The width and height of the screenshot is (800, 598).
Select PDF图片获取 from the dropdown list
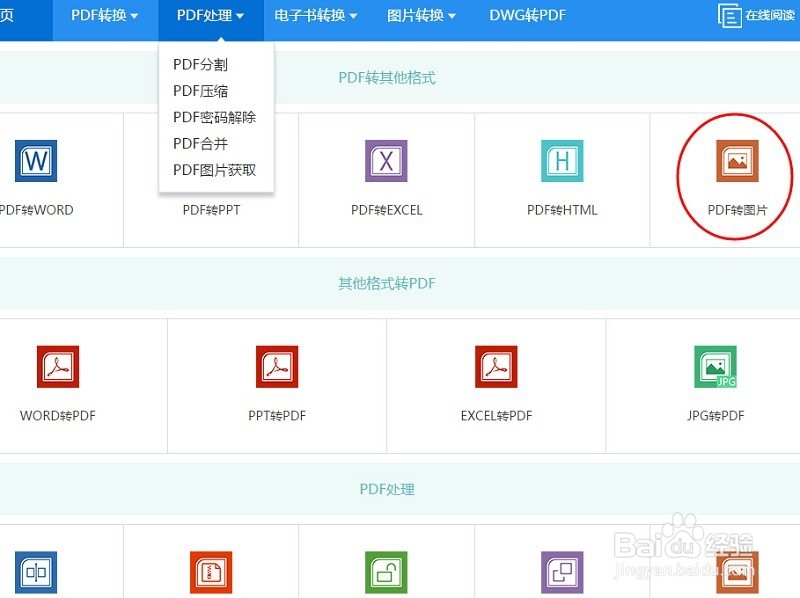click(214, 170)
